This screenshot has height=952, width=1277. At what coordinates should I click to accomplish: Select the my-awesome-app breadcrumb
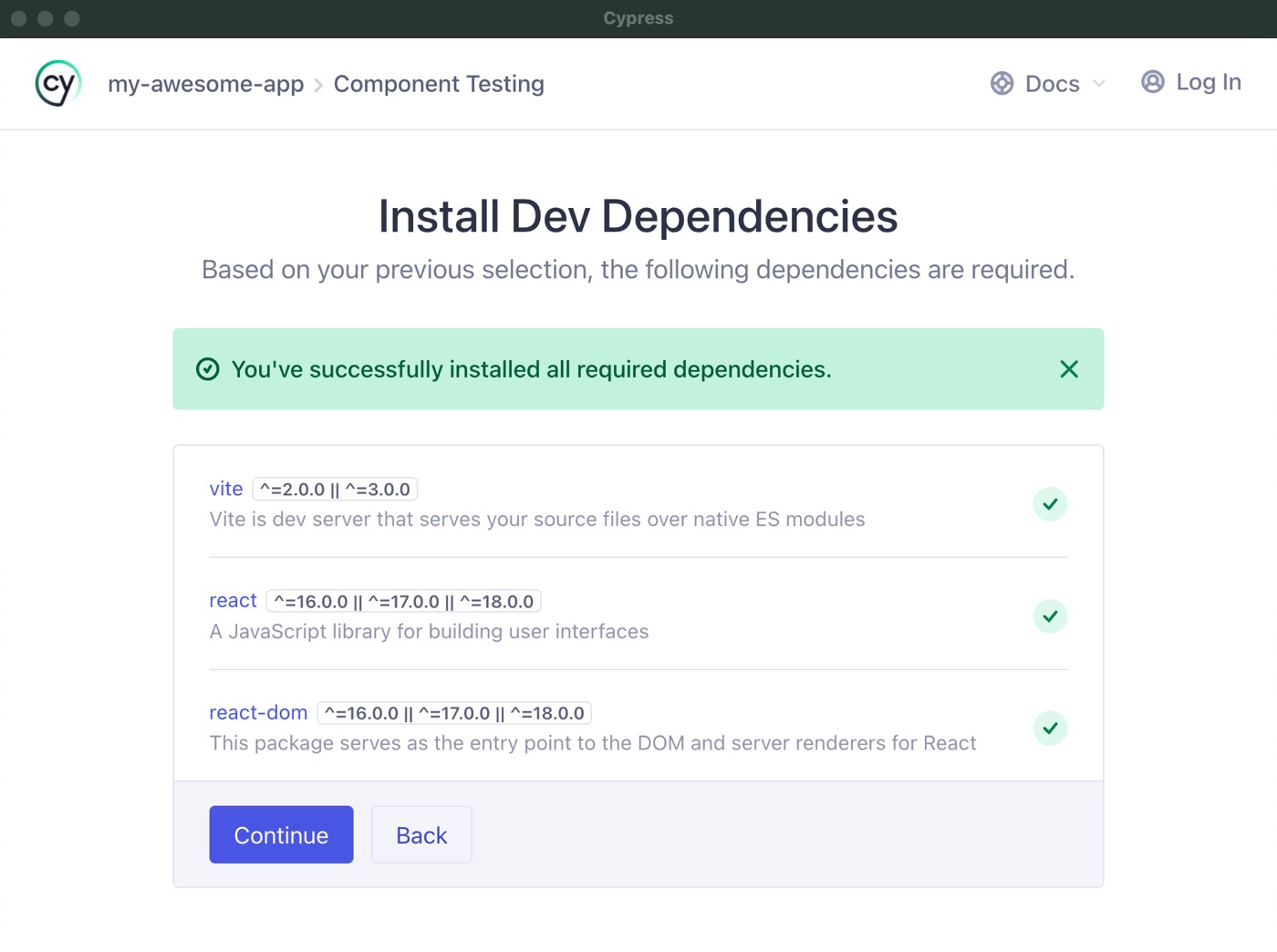tap(205, 83)
